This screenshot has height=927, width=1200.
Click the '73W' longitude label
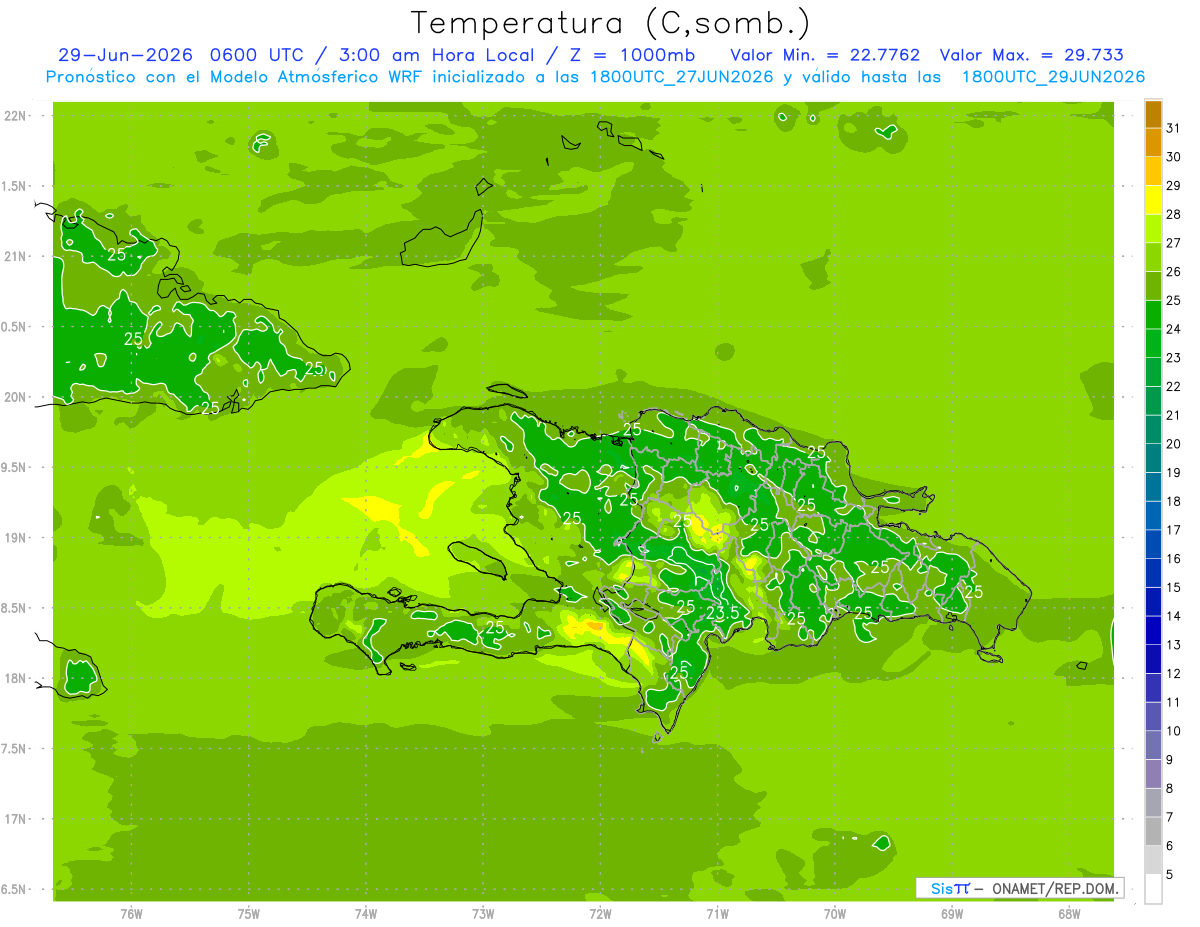click(483, 913)
